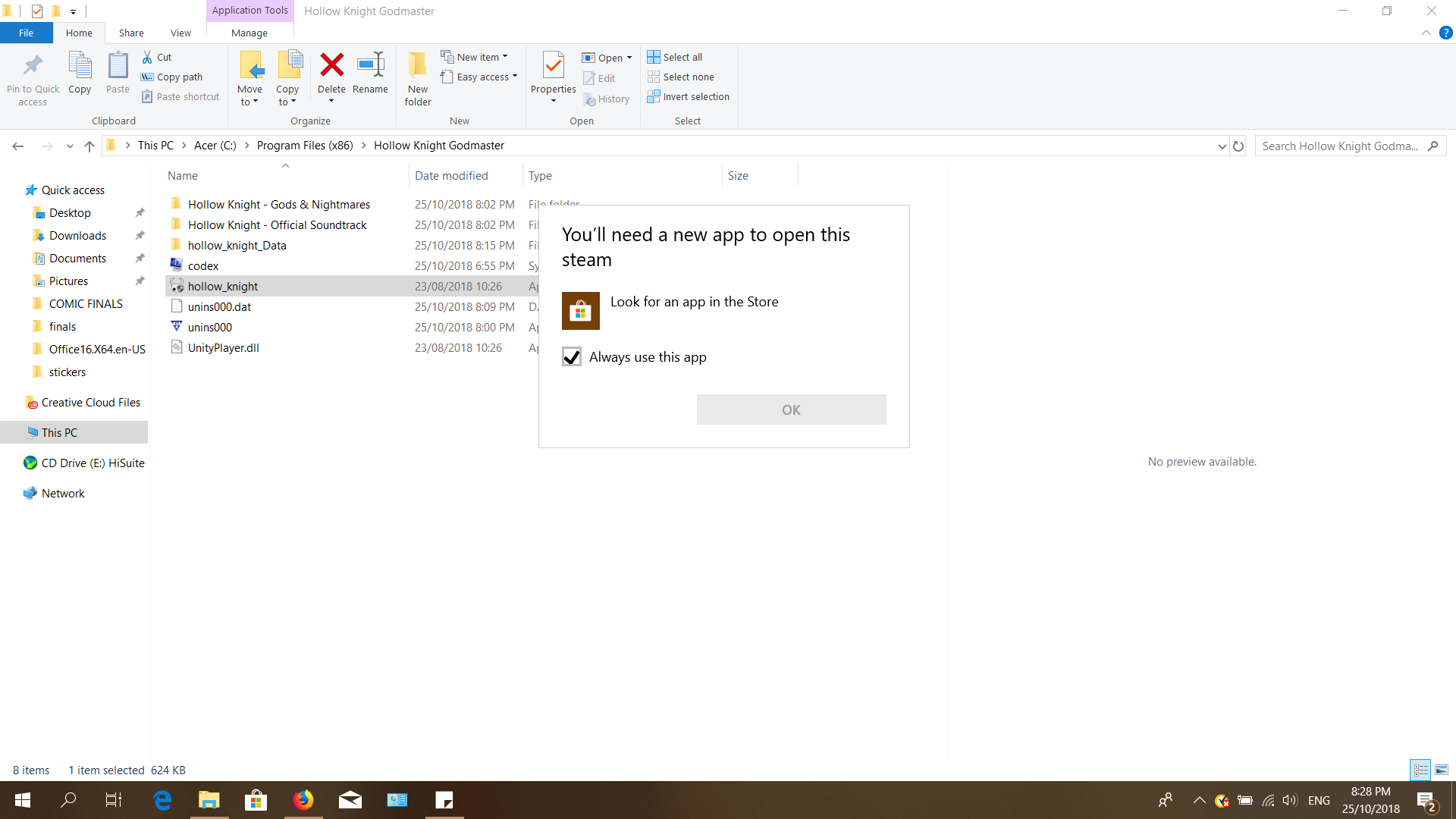This screenshot has height=819, width=1456.
Task: Click Select all in the ribbon
Action: tap(675, 57)
